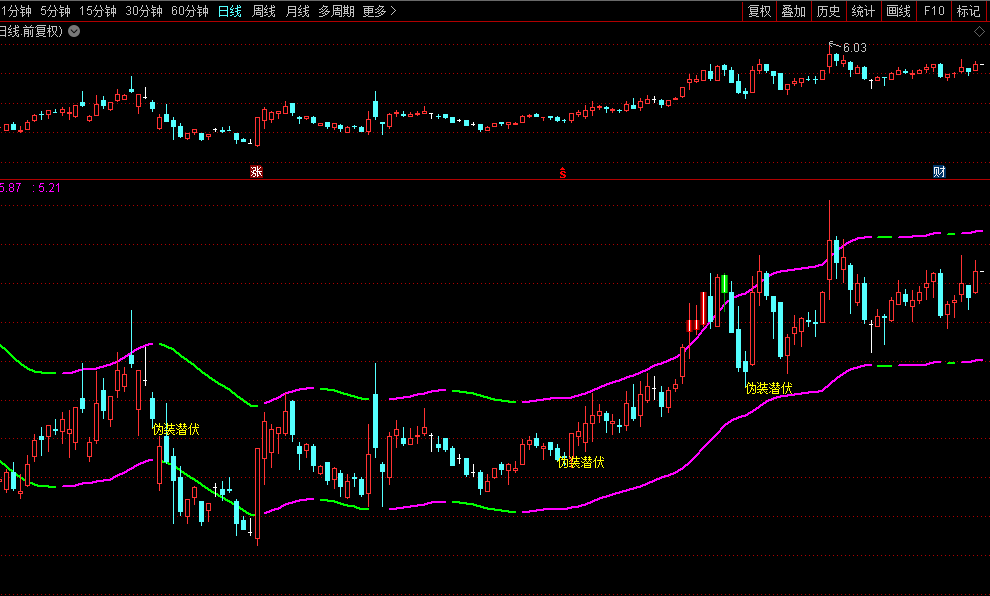
Task: Open the 财 financial report marker
Action: pyautogui.click(x=939, y=172)
